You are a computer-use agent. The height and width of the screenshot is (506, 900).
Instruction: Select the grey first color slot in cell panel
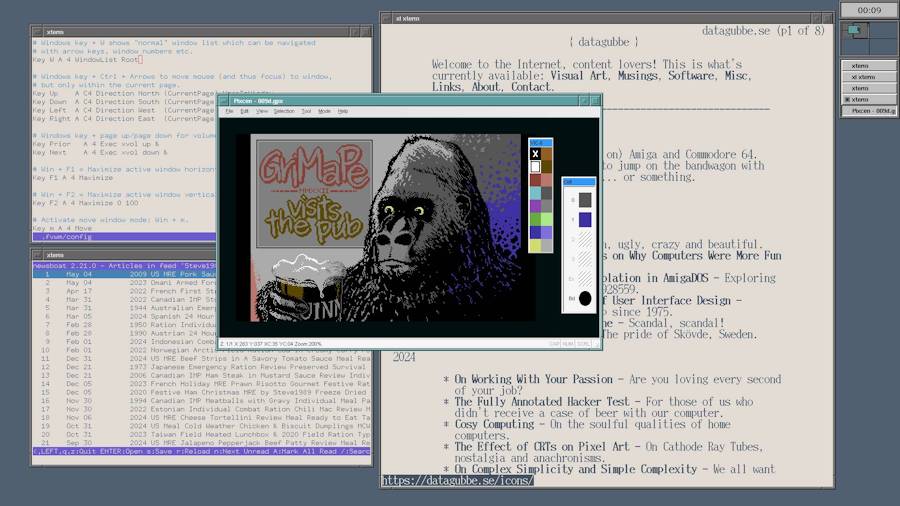(x=585, y=200)
